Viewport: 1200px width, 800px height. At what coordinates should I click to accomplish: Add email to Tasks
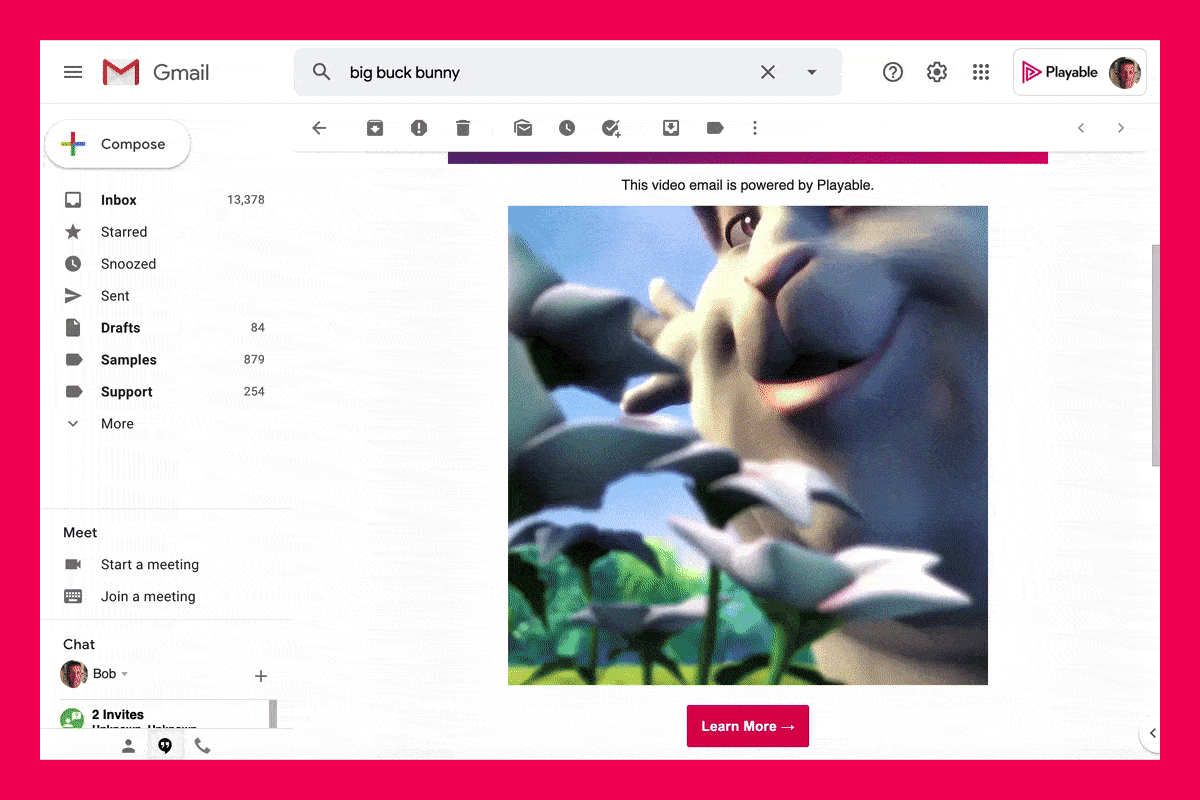pos(611,128)
